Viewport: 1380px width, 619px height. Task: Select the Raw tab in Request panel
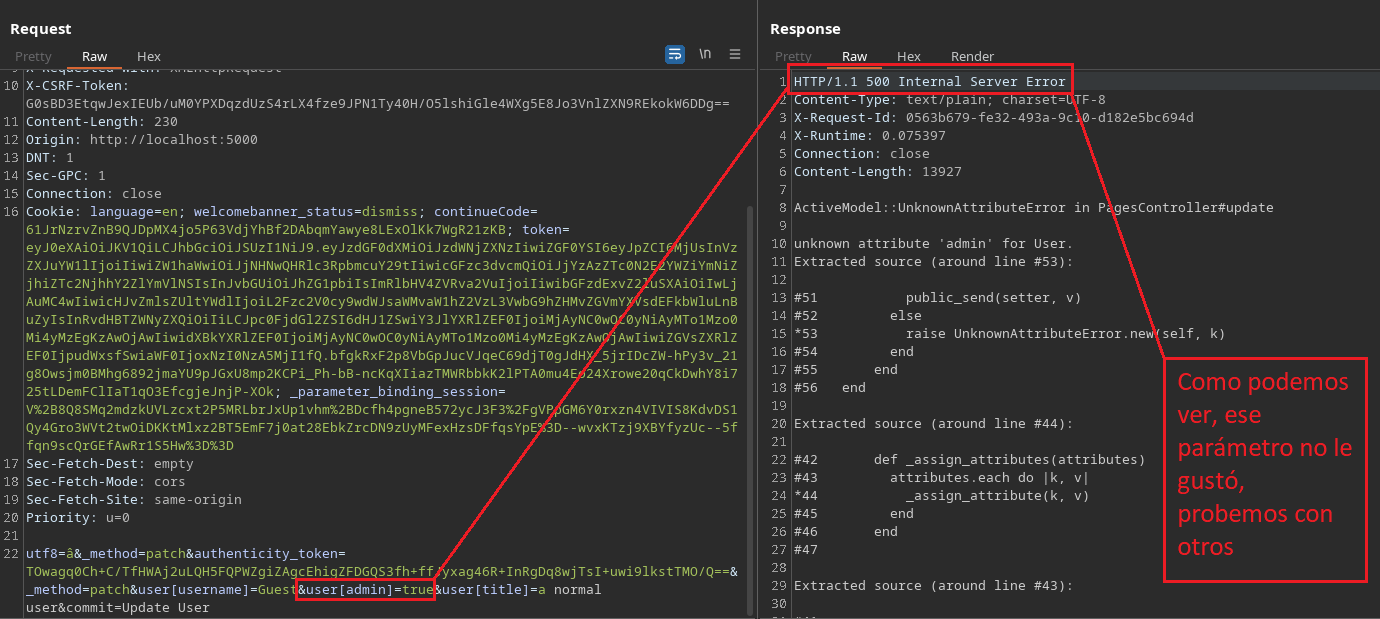point(95,57)
